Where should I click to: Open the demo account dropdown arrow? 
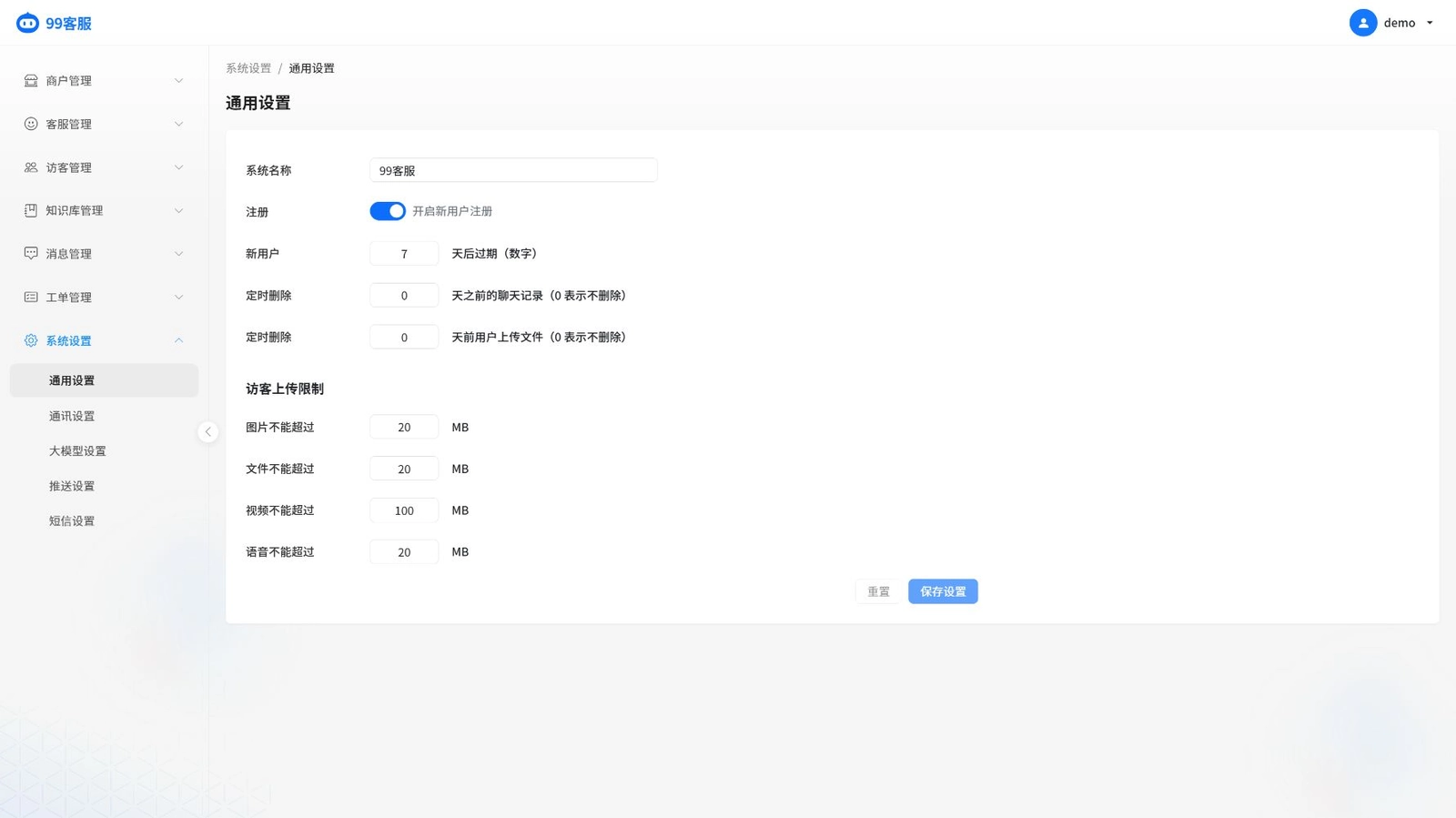[1430, 23]
